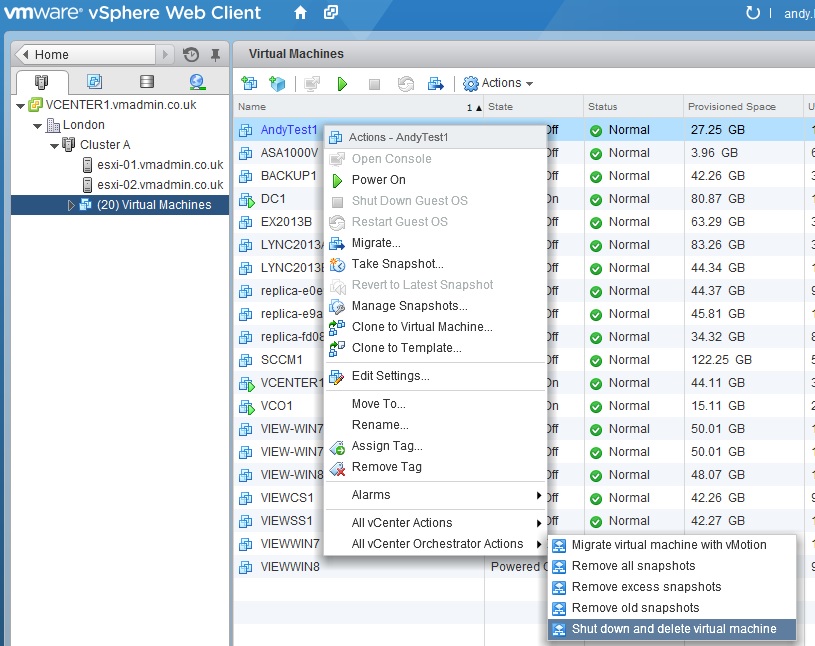Go to vSphere Home via house icon
Screen dimensions: 815x646
pos(300,12)
